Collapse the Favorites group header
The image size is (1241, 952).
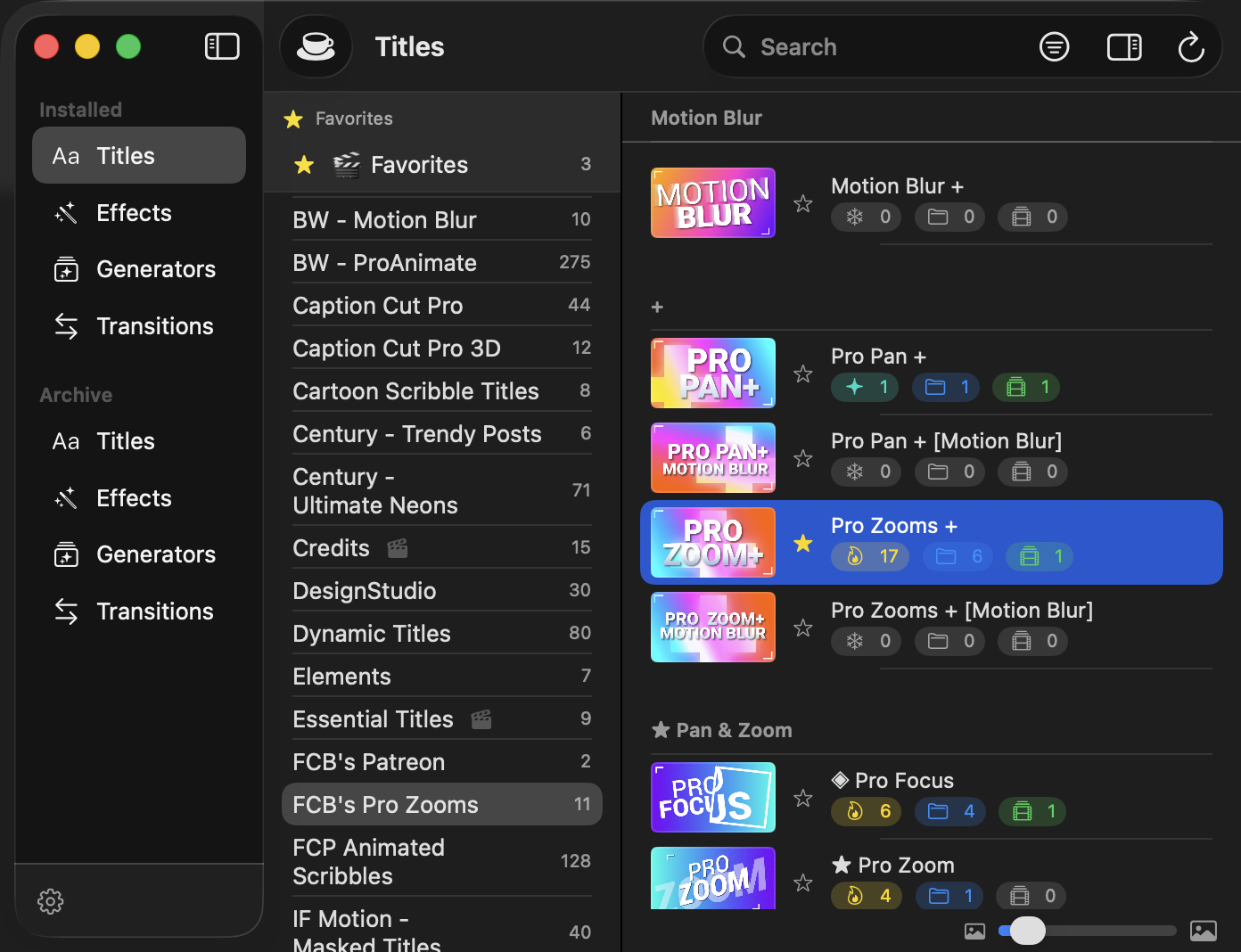[x=353, y=119]
